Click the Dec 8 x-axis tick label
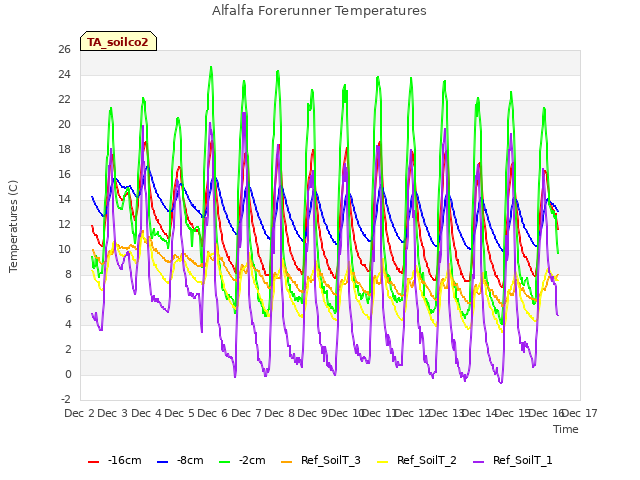Image resolution: width=640 pixels, height=480 pixels. [x=280, y=413]
